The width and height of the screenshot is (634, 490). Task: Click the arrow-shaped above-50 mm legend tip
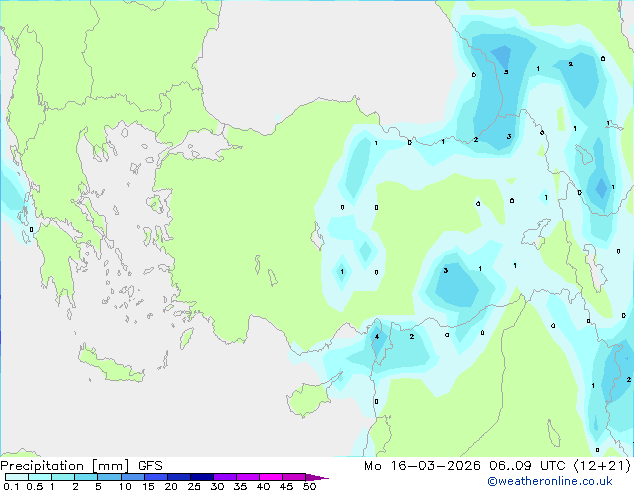click(x=317, y=477)
